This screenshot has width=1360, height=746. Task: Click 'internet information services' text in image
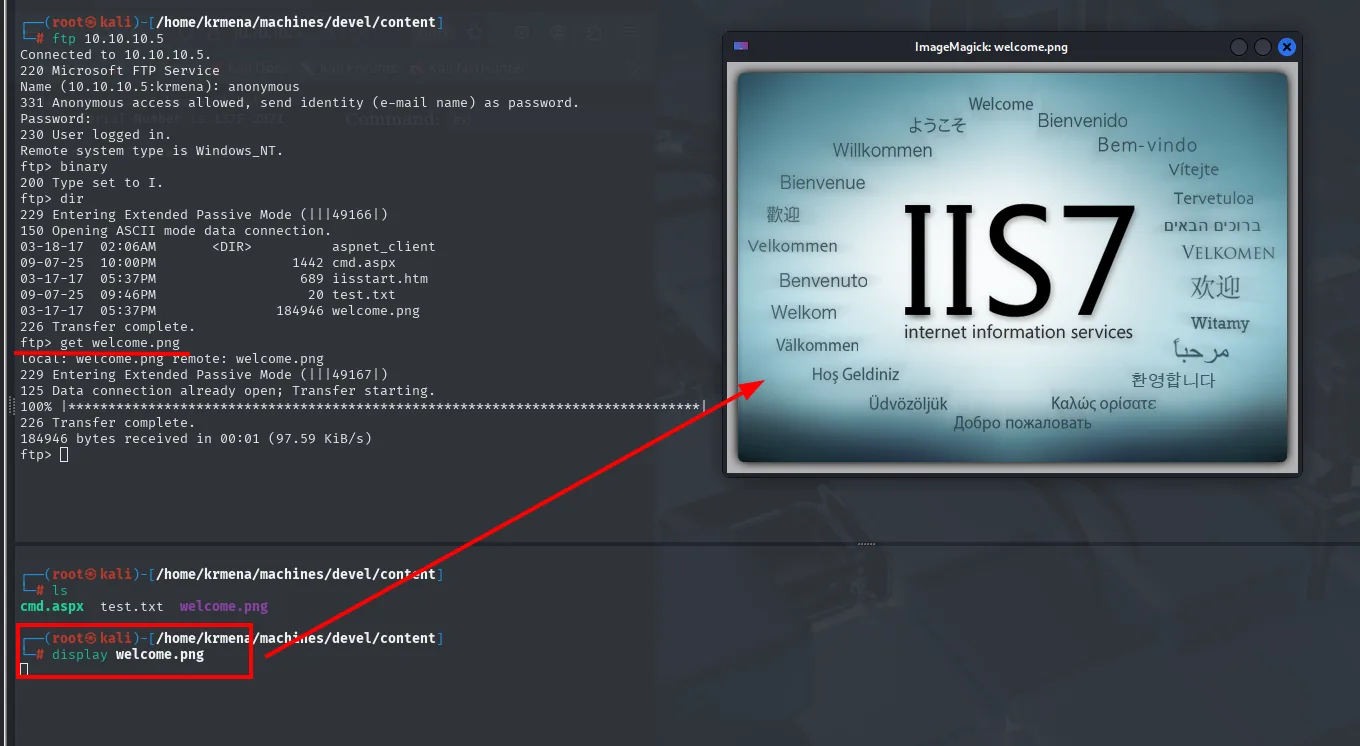tap(1018, 331)
